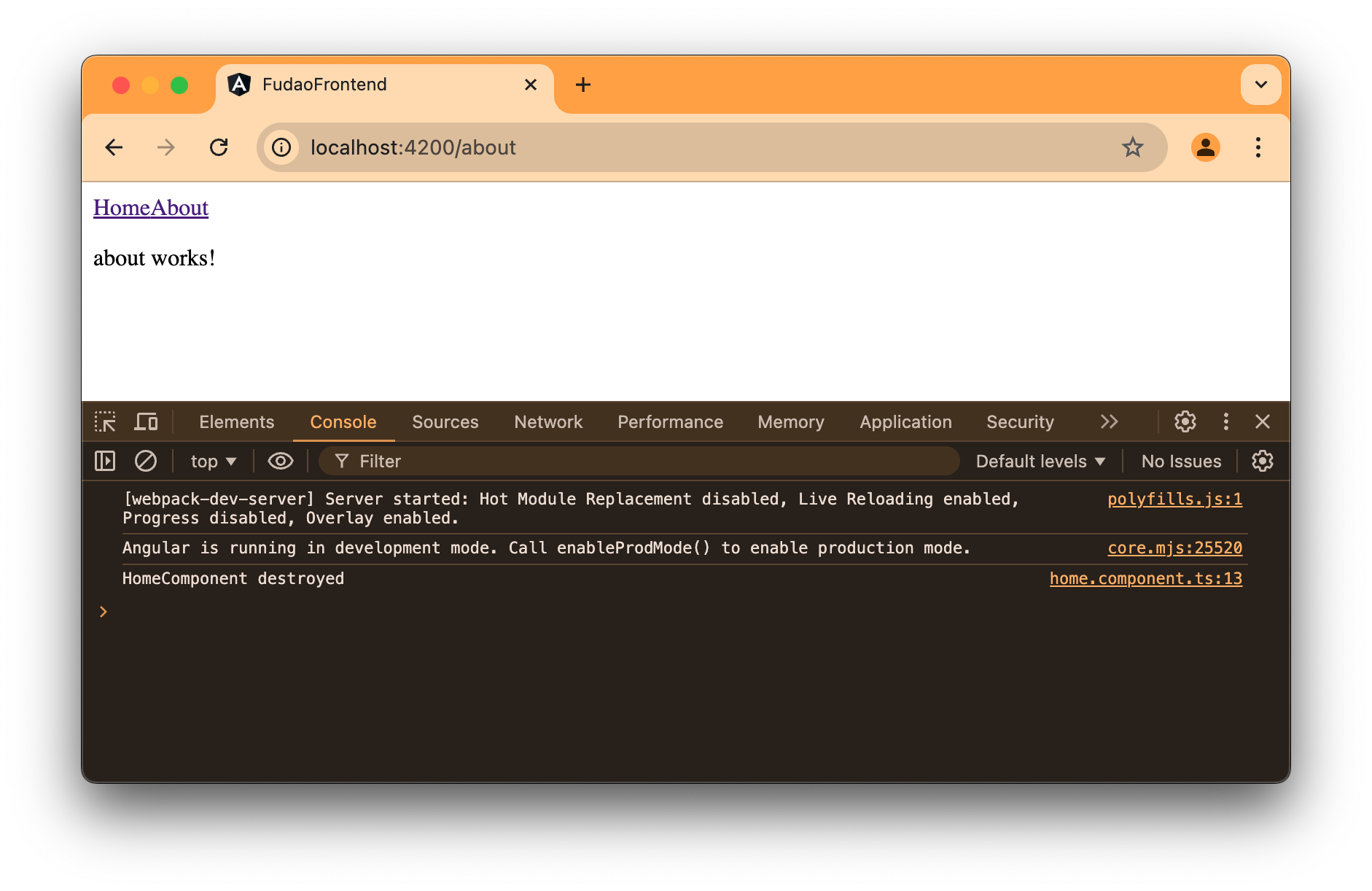Viewport: 1372px width, 891px height.
Task: Switch to the Network tab
Action: click(x=548, y=421)
